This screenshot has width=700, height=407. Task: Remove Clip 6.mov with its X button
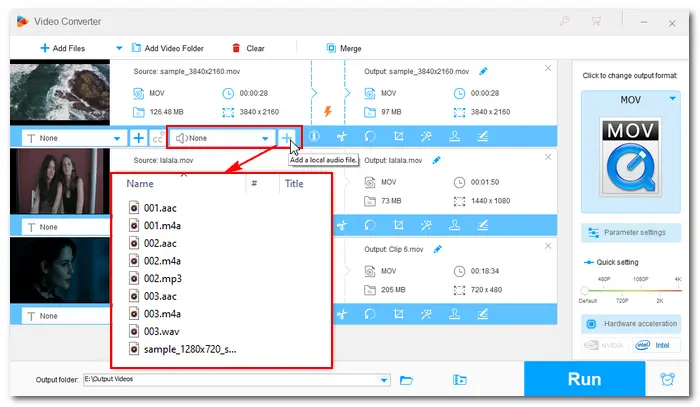pyautogui.click(x=548, y=246)
